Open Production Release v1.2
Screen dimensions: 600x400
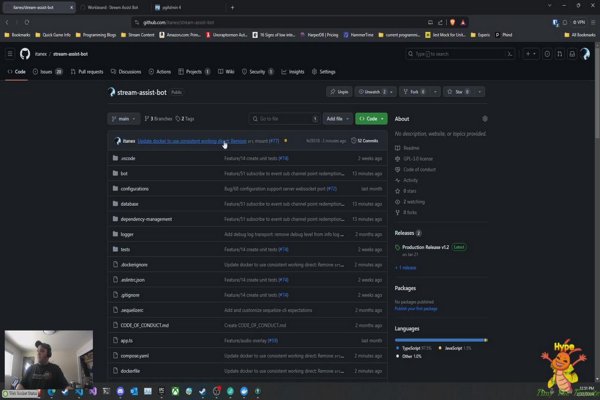[x=425, y=247]
